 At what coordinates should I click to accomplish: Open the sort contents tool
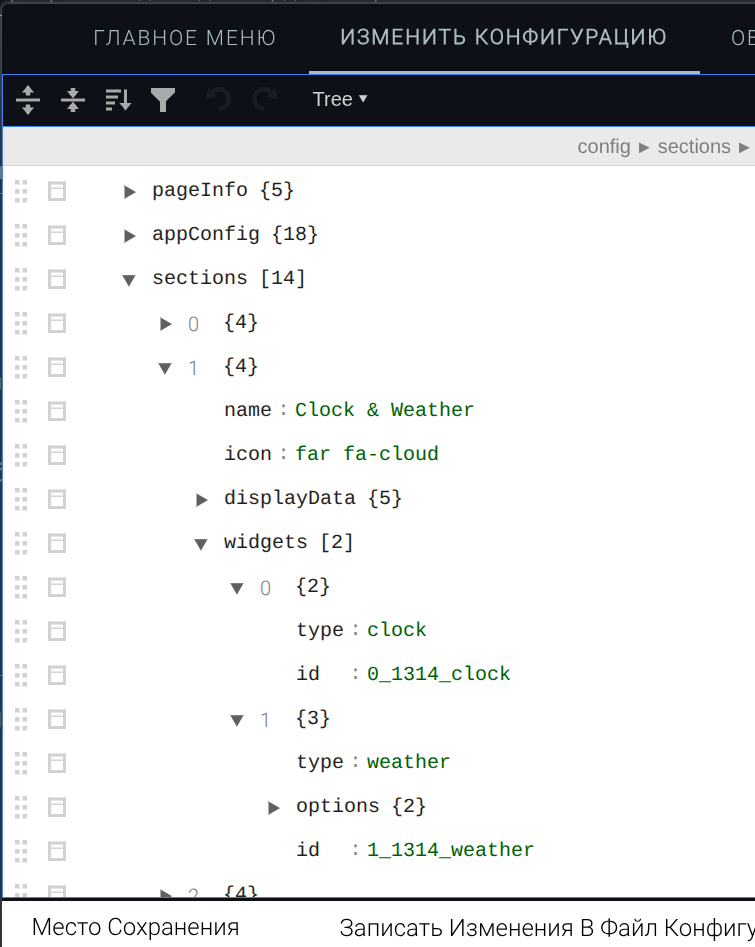(118, 100)
